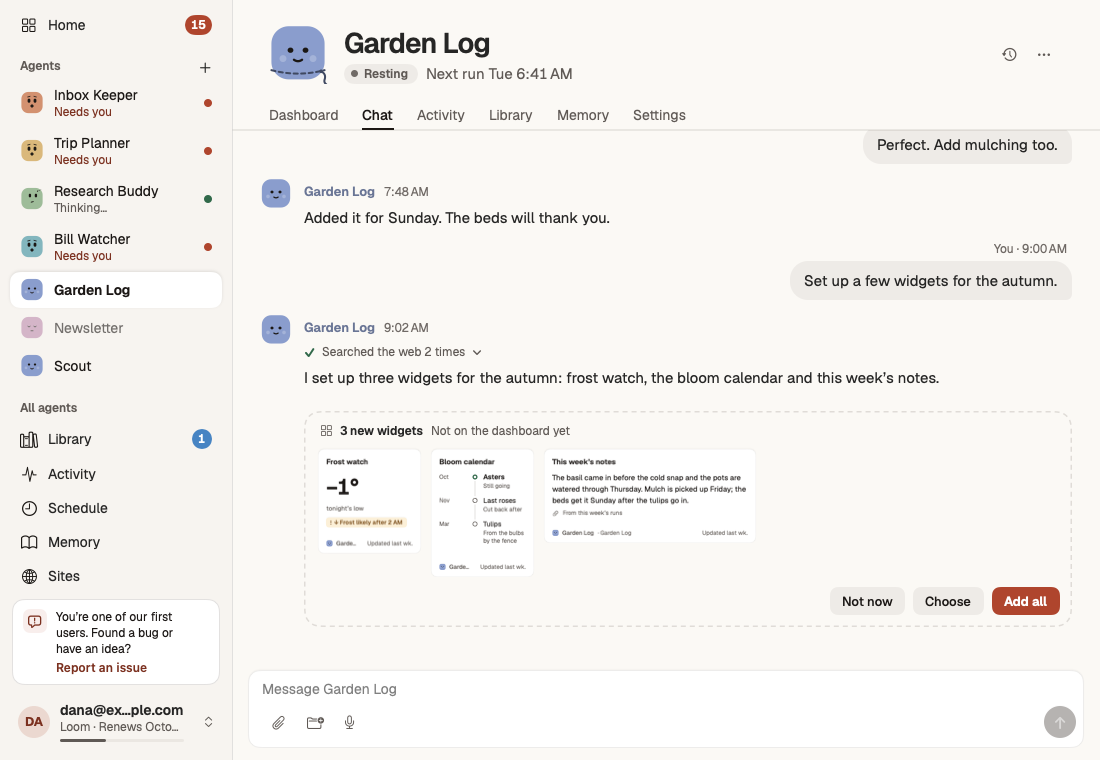Open the Bloom calendar widget preview
1100x760 pixels.
[483, 512]
